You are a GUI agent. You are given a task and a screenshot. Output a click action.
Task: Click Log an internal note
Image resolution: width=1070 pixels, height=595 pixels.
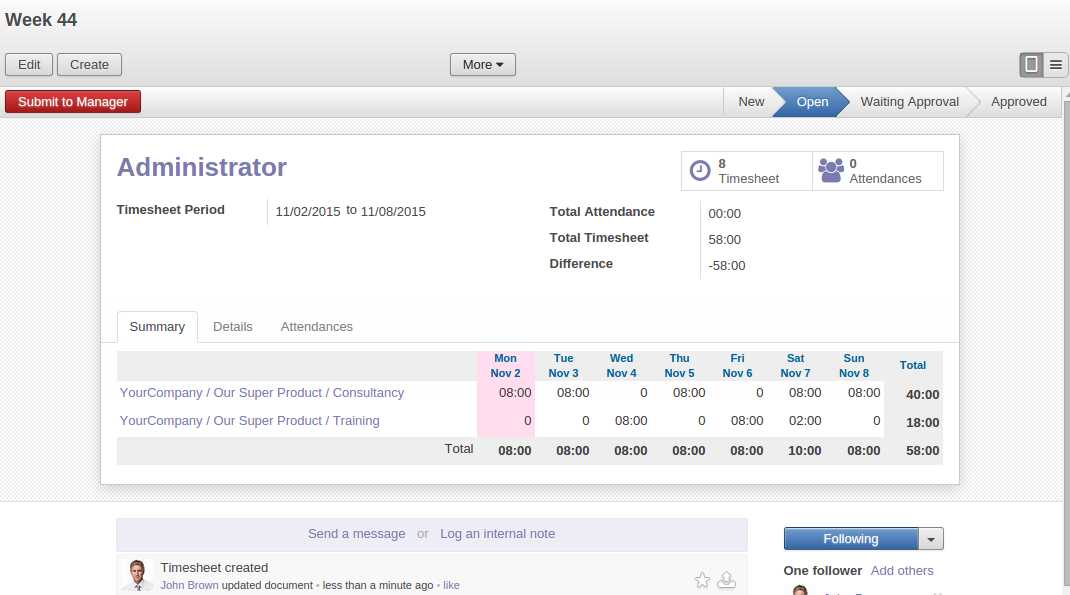[497, 534]
